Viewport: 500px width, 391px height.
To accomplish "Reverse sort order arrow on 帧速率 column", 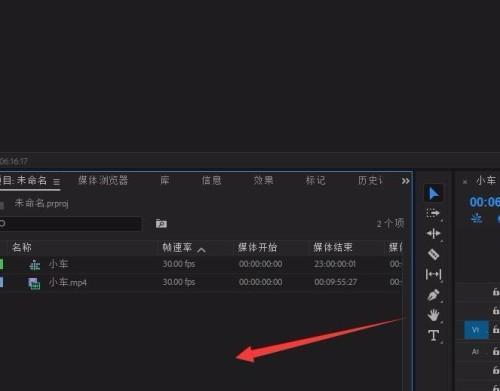I will [x=201, y=250].
